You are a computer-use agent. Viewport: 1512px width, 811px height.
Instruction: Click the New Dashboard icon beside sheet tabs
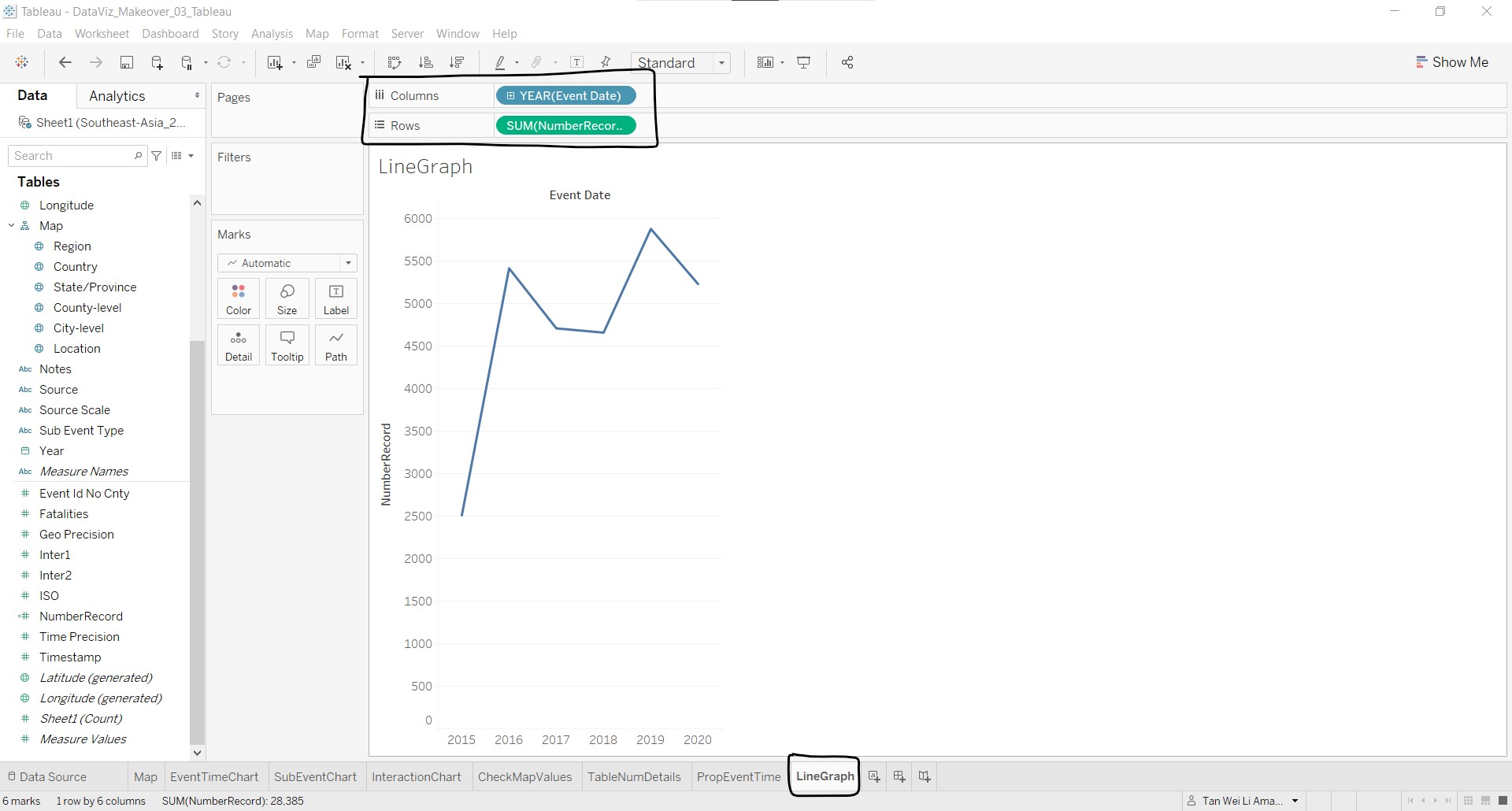[899, 776]
